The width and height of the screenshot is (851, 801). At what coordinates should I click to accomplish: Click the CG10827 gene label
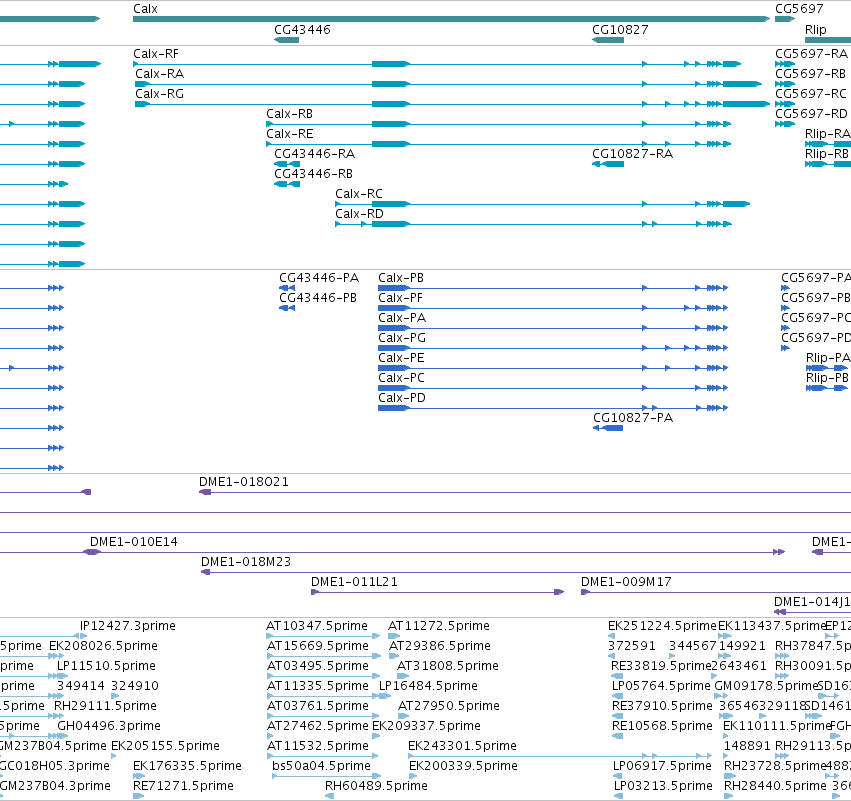[x=620, y=29]
